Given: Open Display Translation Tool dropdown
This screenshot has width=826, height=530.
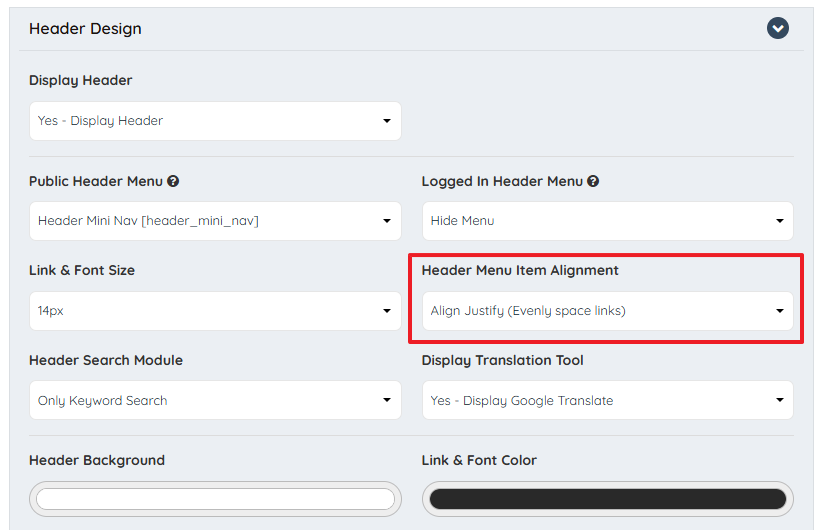Looking at the screenshot, I should click(x=607, y=400).
